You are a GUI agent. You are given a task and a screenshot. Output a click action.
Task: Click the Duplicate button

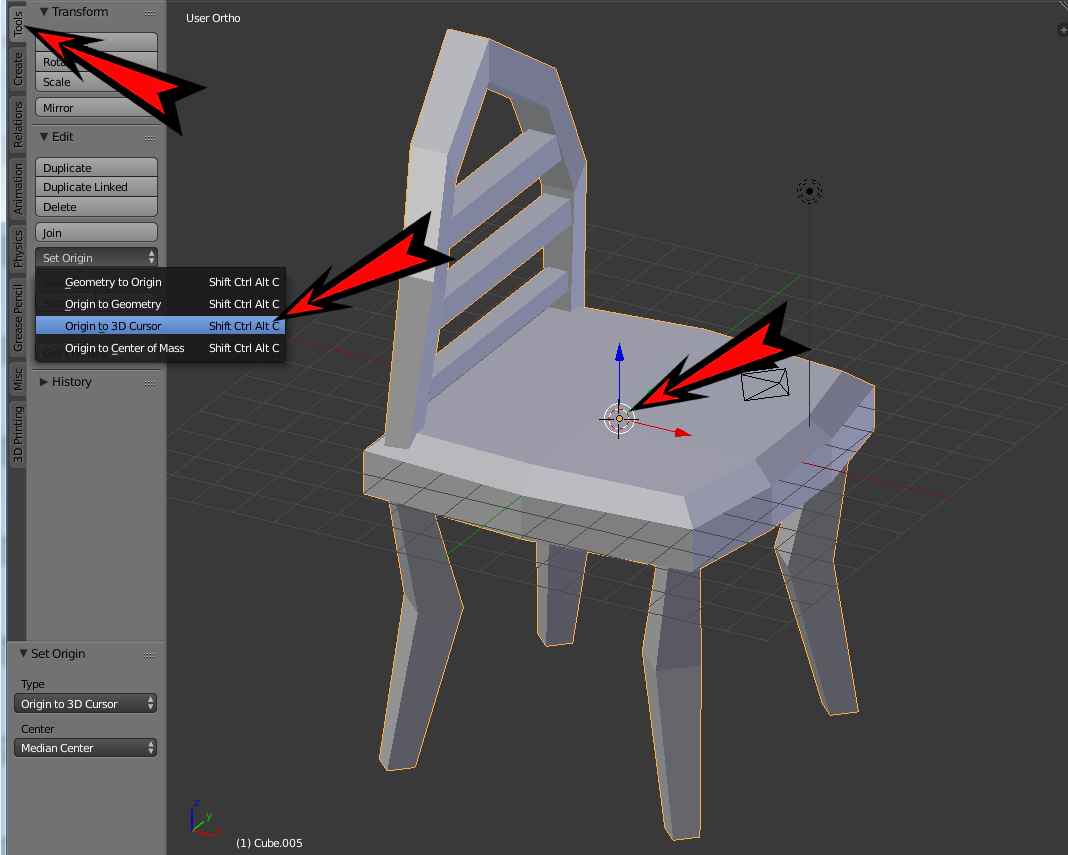coord(96,168)
